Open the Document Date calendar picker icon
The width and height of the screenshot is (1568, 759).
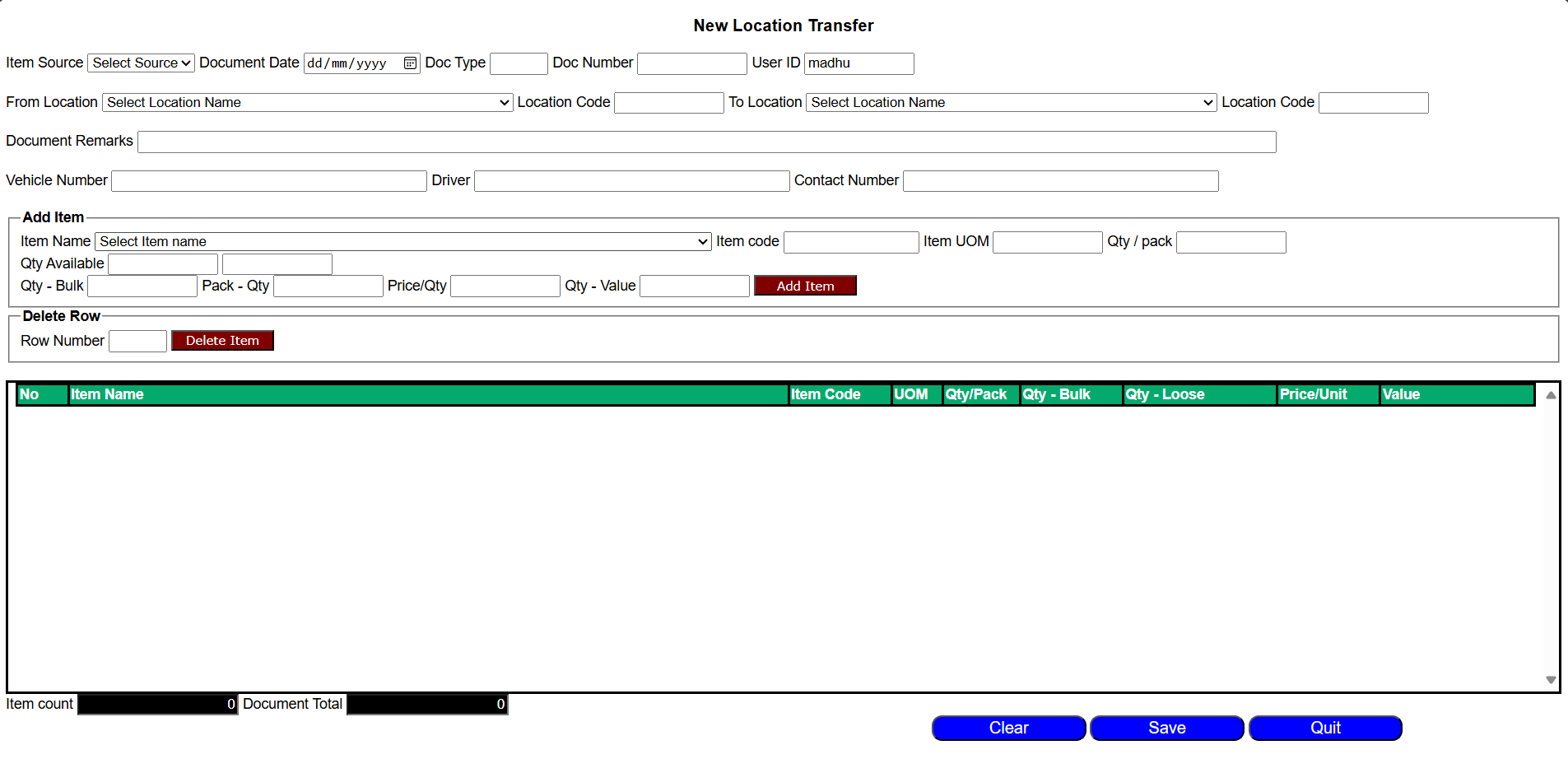(410, 63)
